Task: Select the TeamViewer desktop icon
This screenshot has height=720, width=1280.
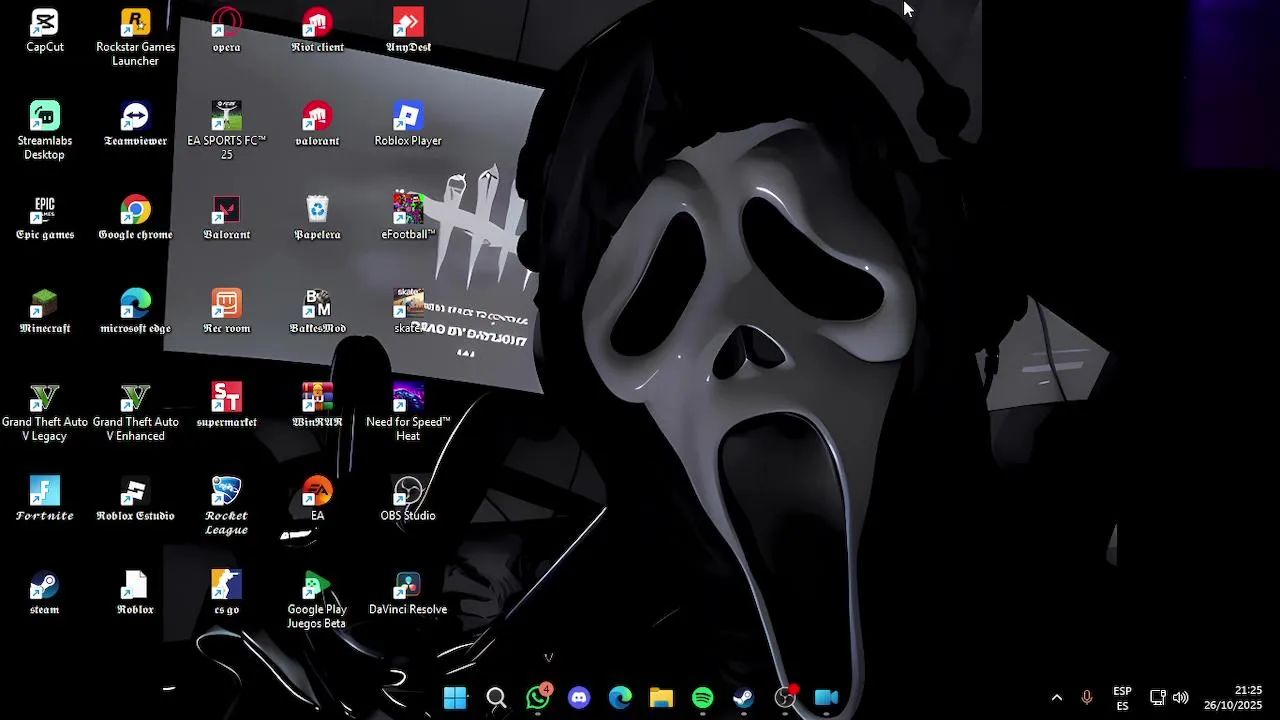Action: point(135,125)
